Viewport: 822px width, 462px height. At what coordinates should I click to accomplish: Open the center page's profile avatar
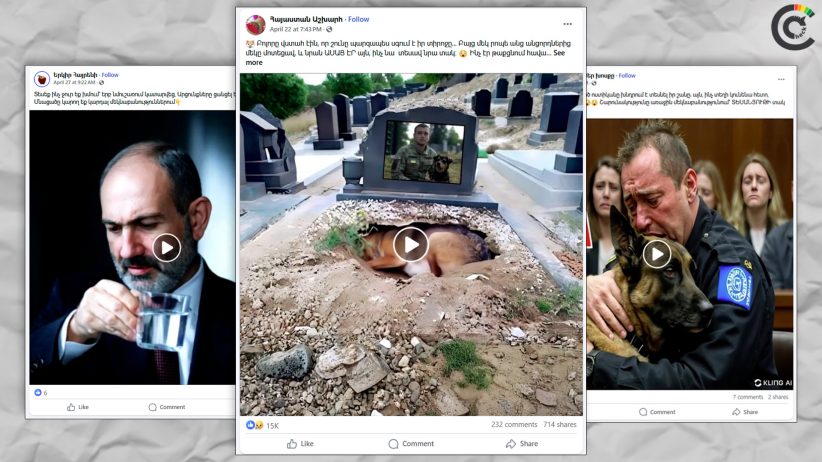point(255,25)
